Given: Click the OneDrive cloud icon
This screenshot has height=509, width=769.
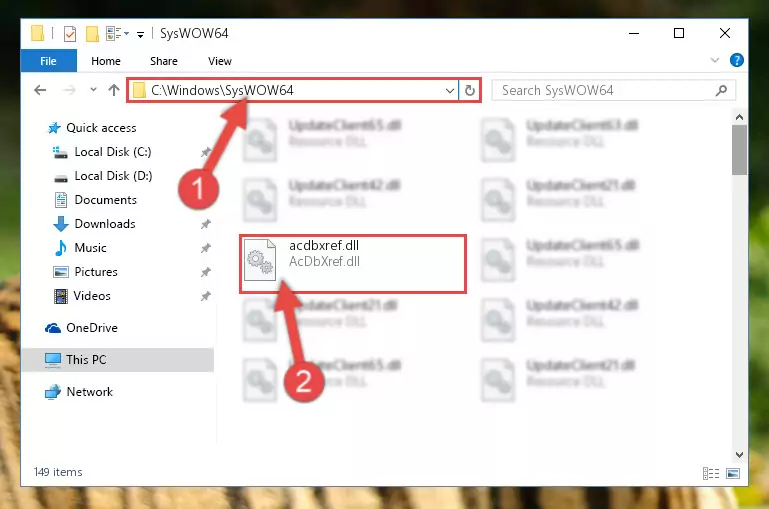Looking at the screenshot, I should 52,328.
